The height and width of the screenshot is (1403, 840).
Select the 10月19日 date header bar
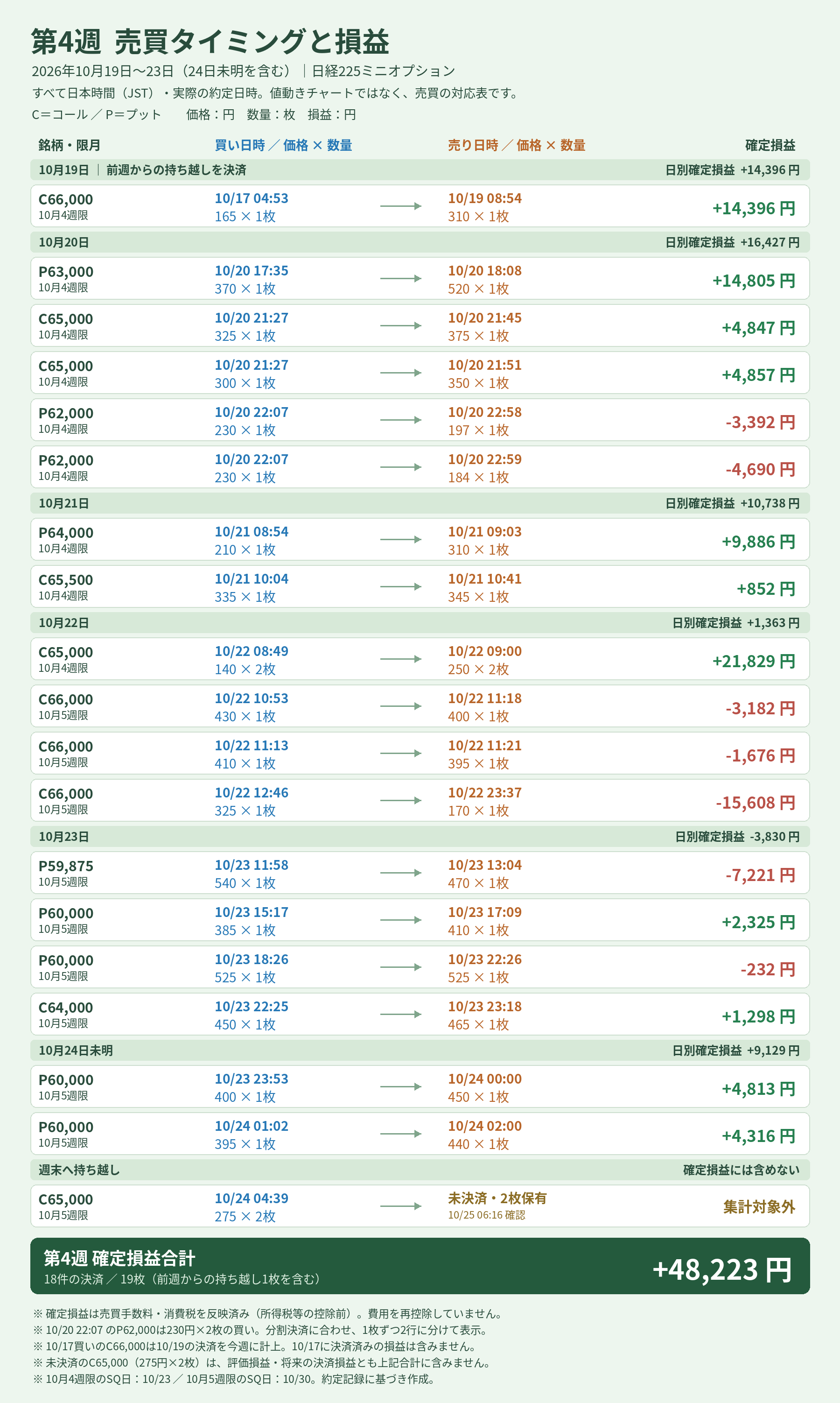420,170
